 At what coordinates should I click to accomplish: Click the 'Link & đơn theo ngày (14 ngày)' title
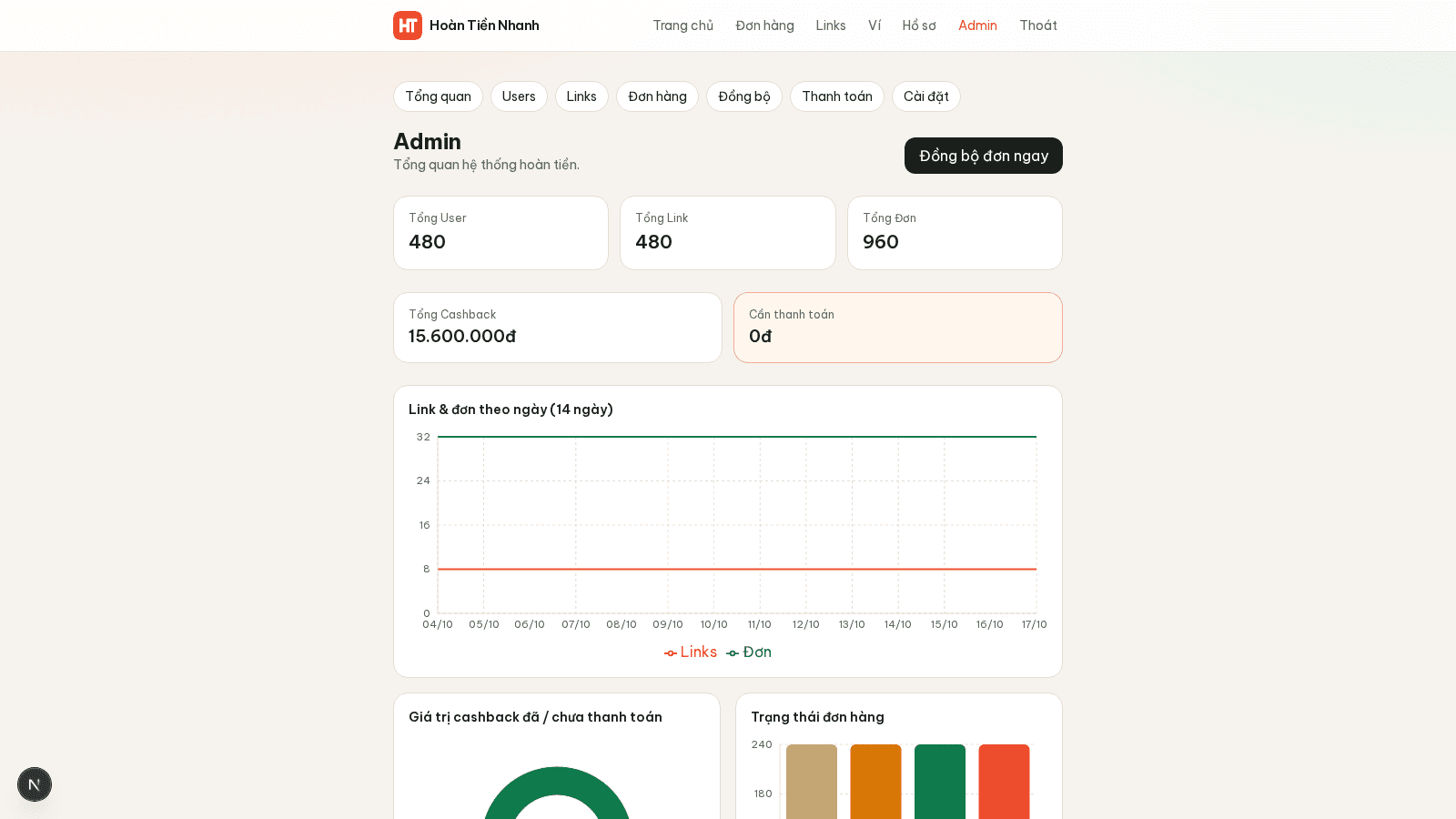pos(511,409)
